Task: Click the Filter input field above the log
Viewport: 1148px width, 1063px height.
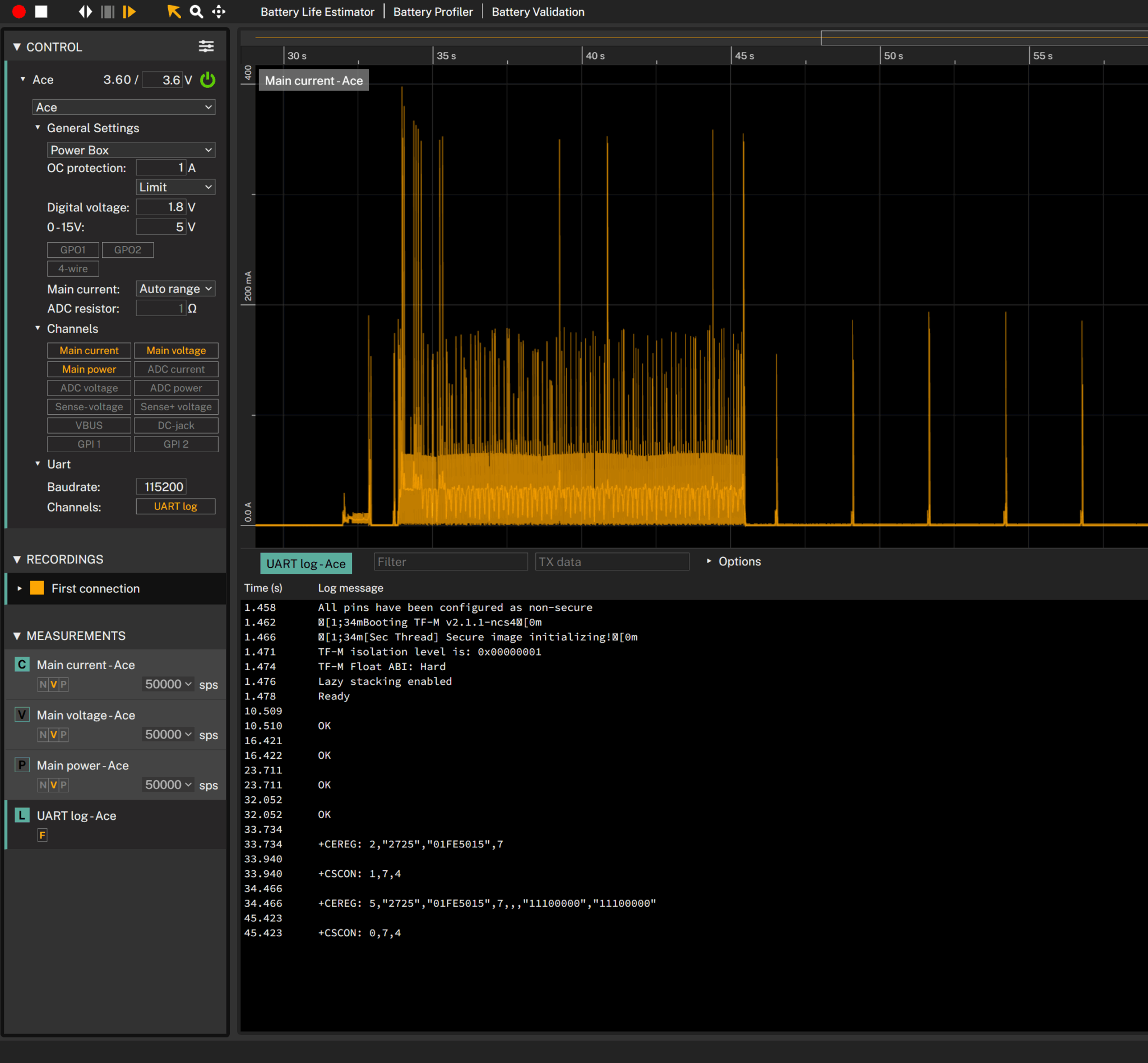Action: (x=451, y=561)
